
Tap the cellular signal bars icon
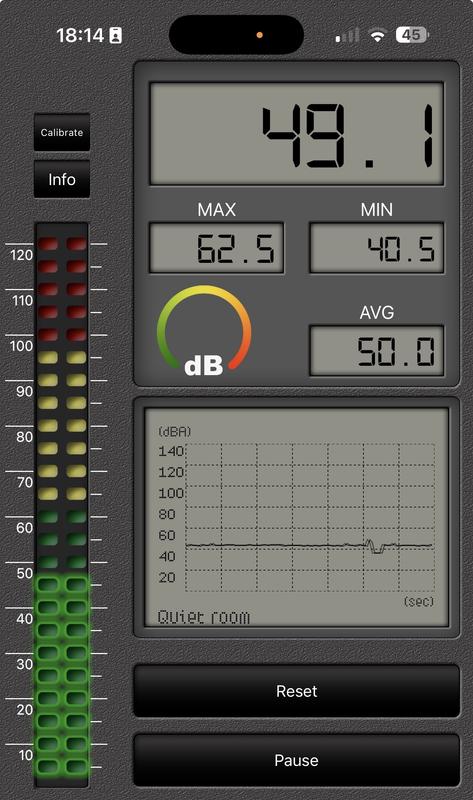[347, 35]
